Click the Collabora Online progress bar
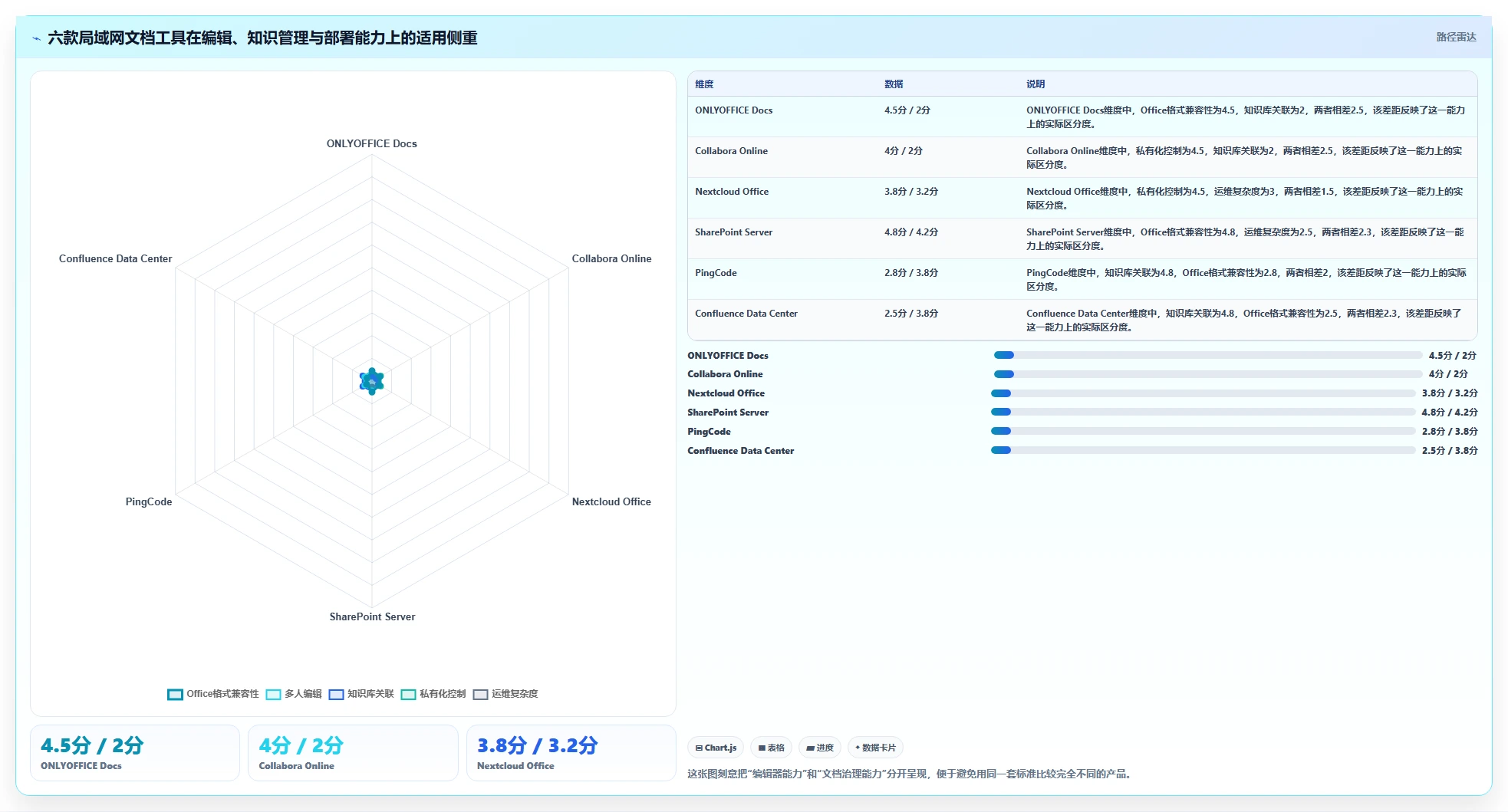The width and height of the screenshot is (1508, 812). (x=1207, y=374)
